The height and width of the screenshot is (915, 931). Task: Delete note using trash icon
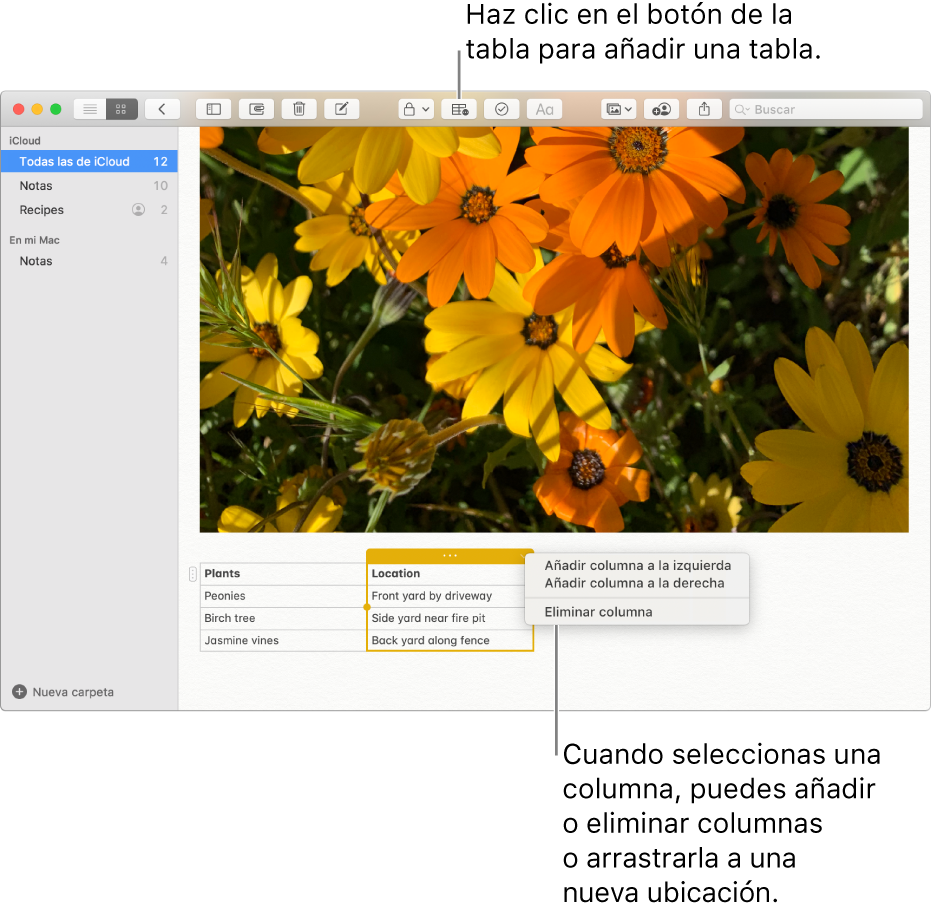[x=299, y=109]
